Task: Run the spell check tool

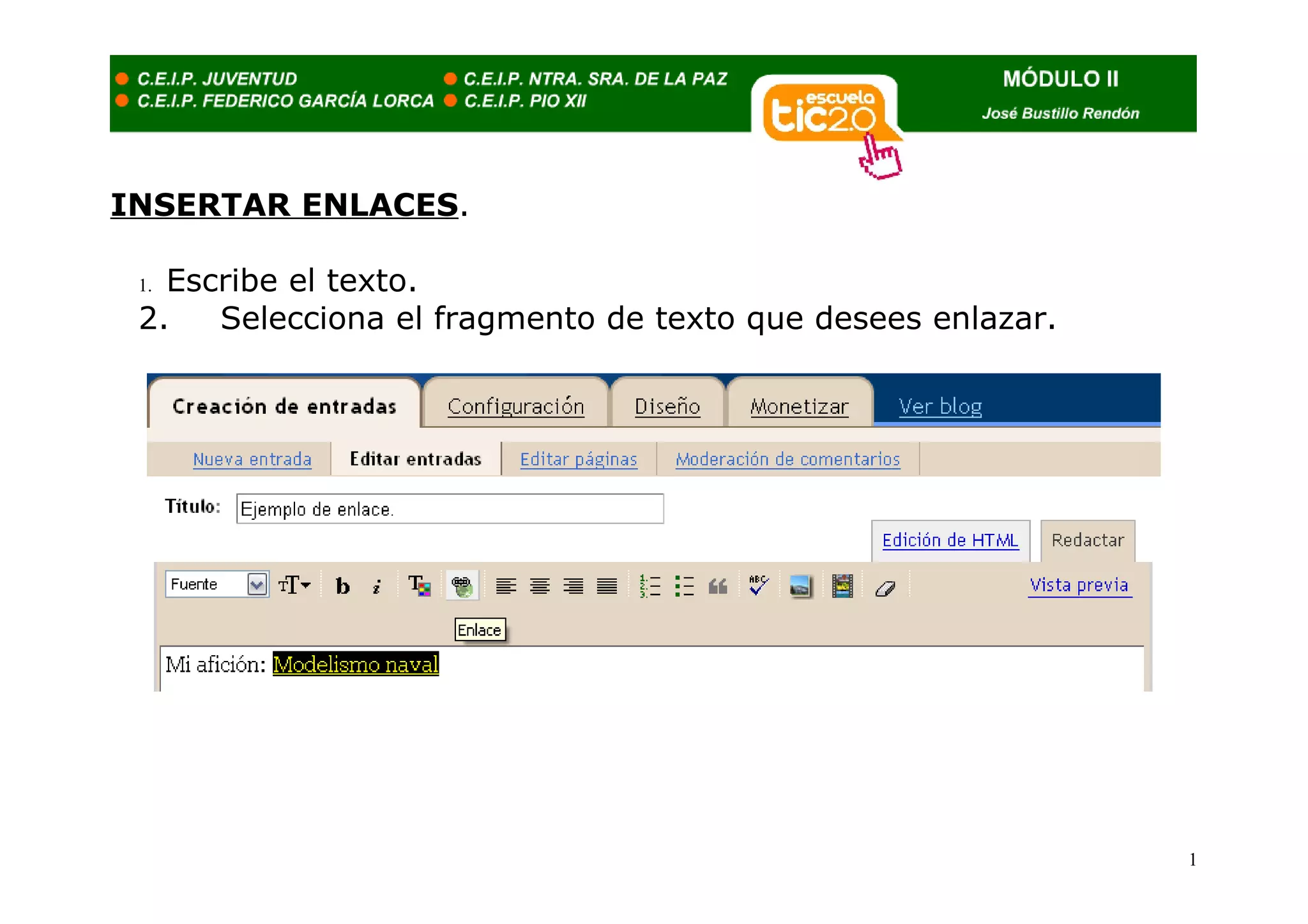Action: point(758,585)
